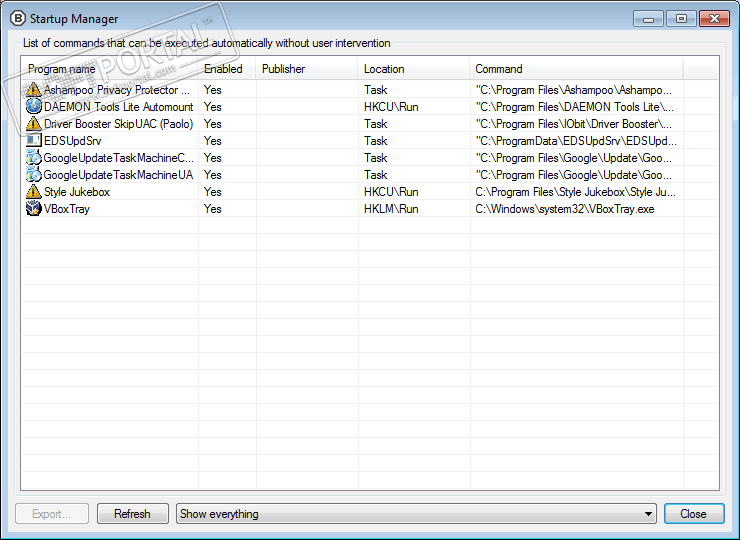Click the Startup Manager title bar logo
The width and height of the screenshot is (740, 540).
pos(17,18)
